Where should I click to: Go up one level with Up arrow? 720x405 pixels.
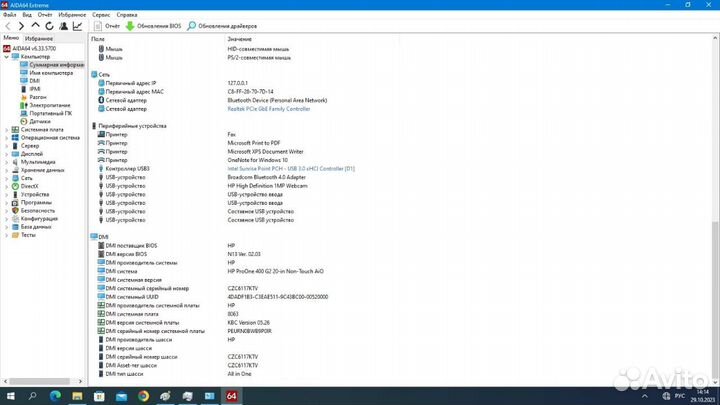point(35,26)
